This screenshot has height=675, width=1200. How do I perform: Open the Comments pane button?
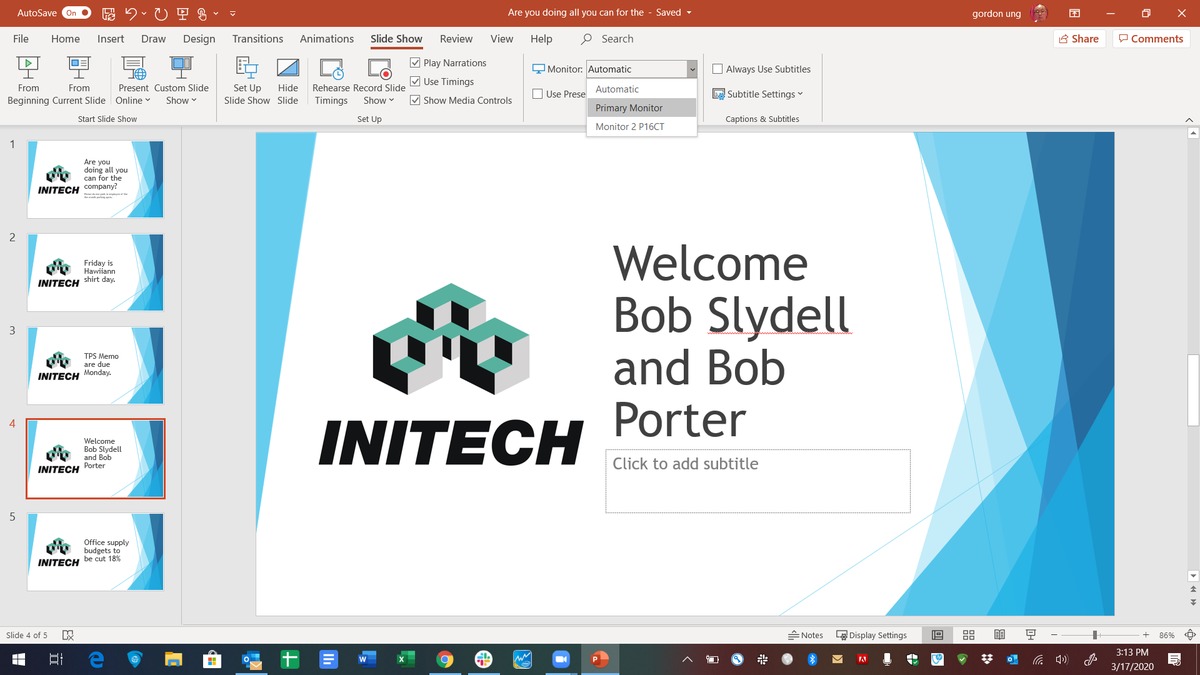[1150, 39]
